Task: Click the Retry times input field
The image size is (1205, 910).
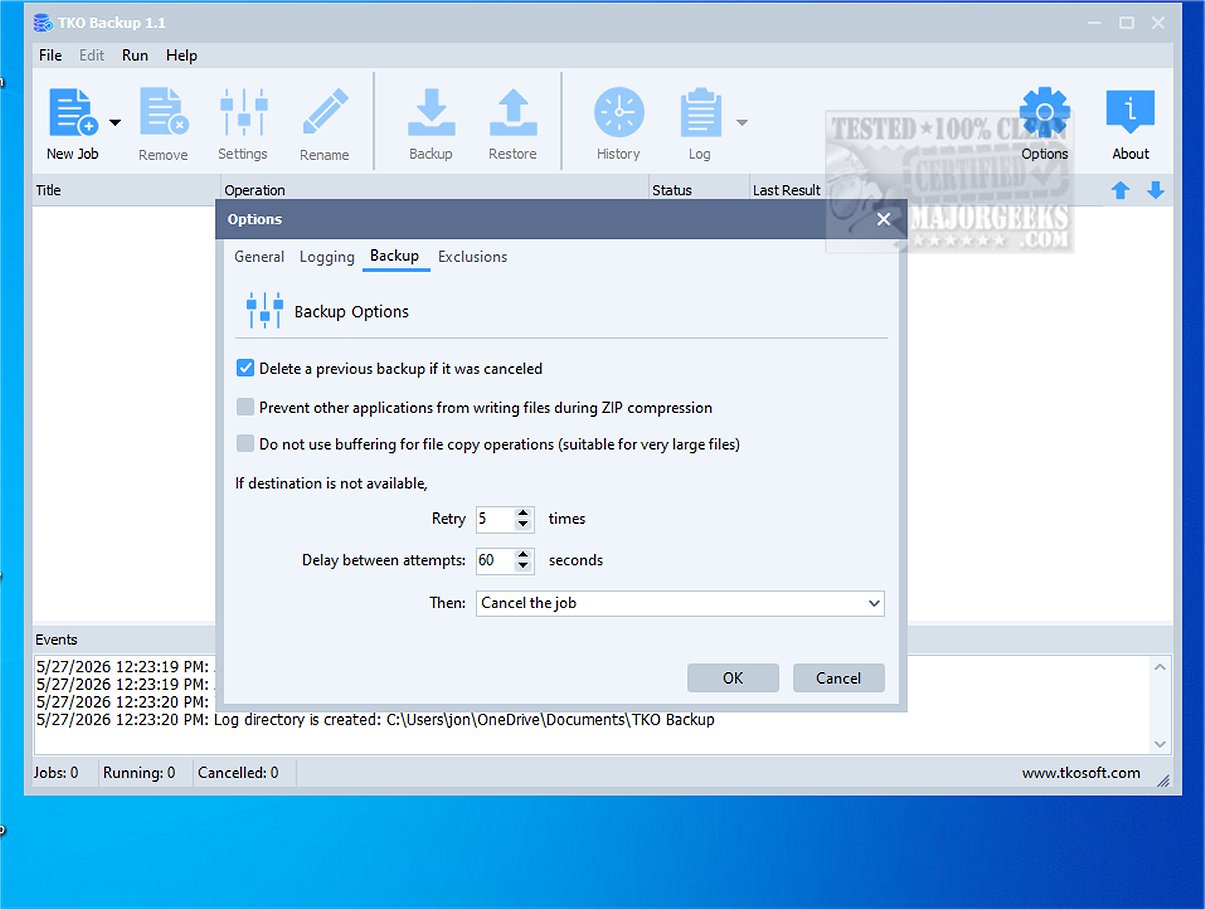Action: pos(495,519)
